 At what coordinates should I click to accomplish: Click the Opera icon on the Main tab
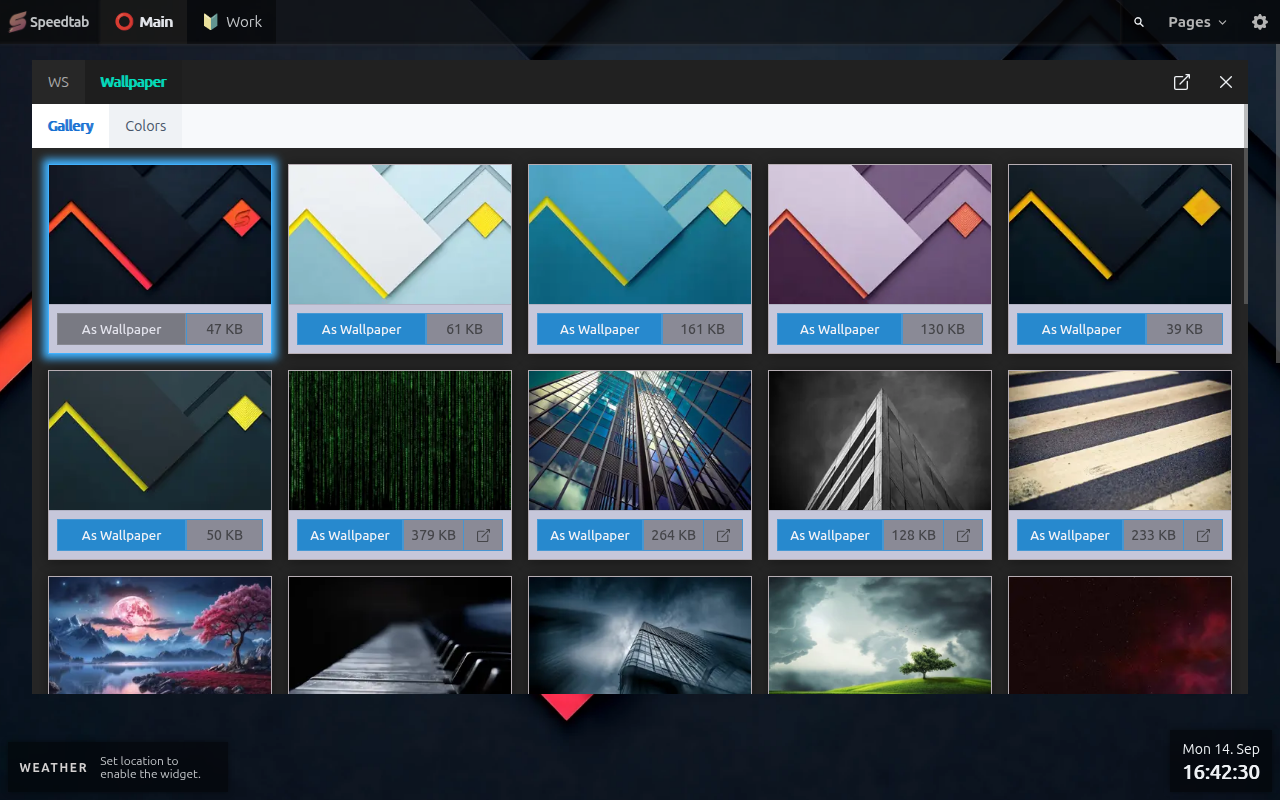point(124,22)
